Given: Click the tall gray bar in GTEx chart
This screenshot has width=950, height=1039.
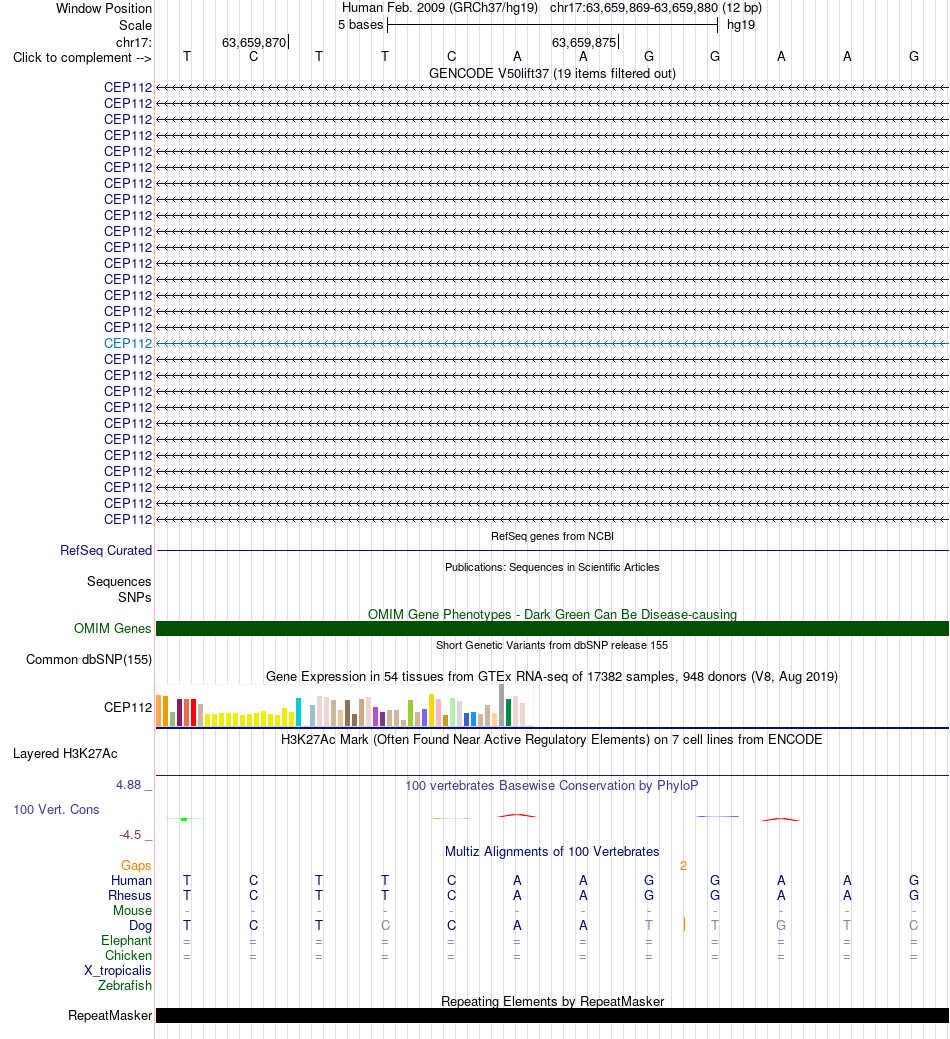Looking at the screenshot, I should [x=501, y=705].
